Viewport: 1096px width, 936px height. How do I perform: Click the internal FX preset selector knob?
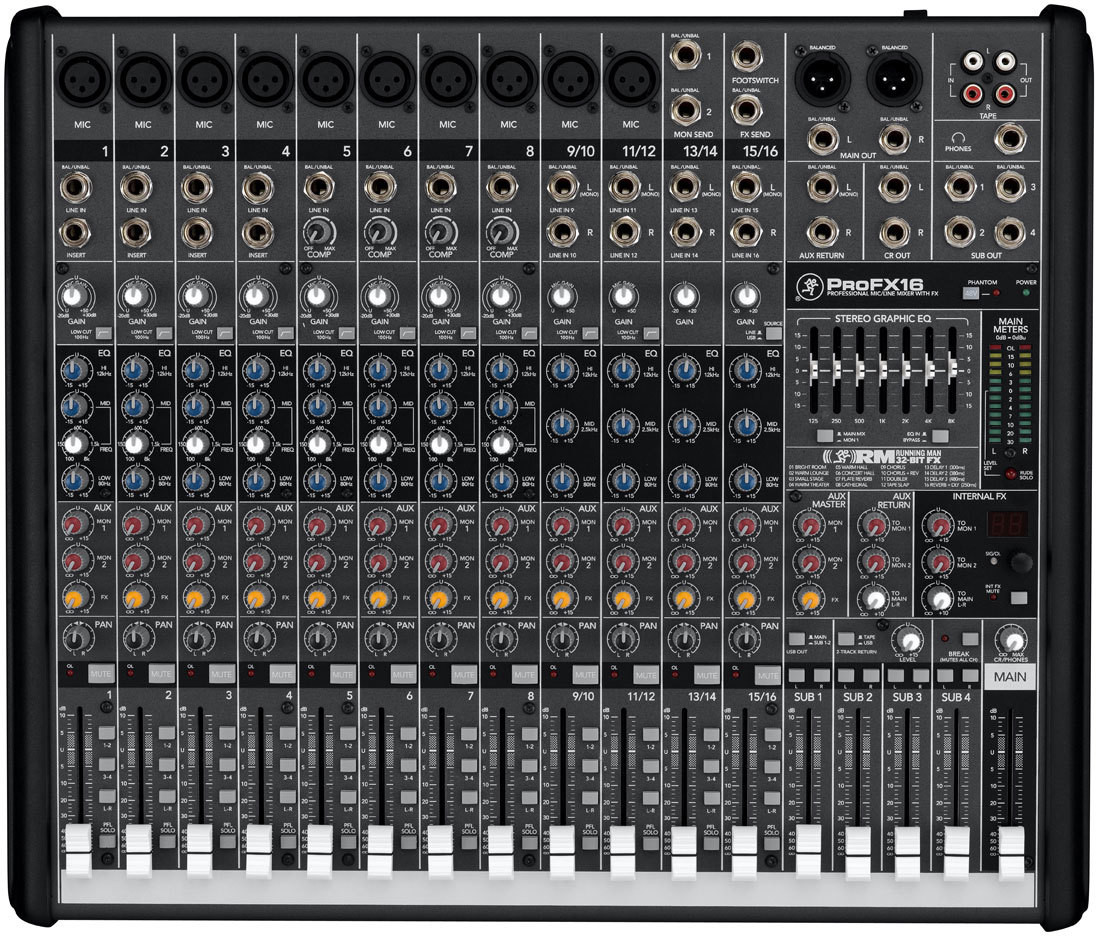tap(1019, 562)
